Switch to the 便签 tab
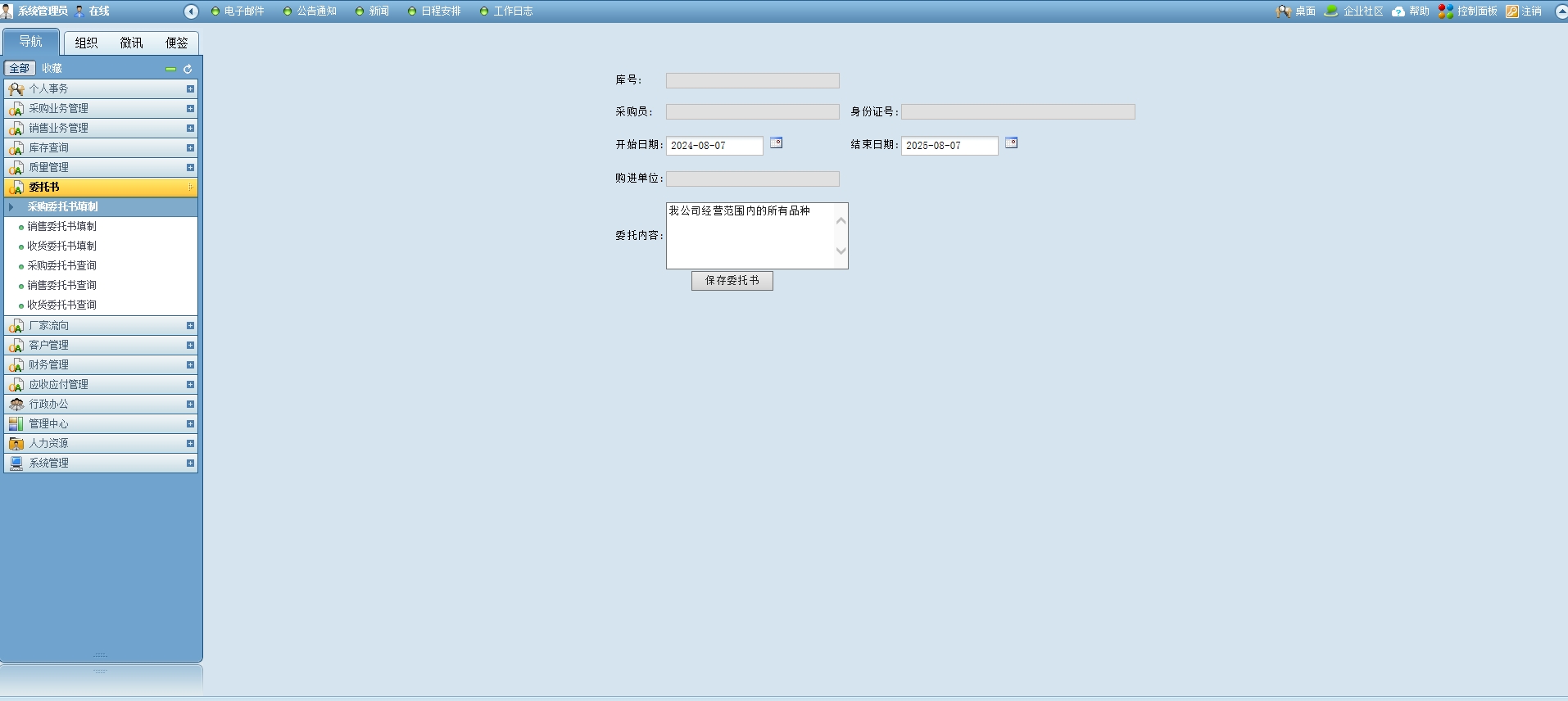The image size is (1568, 701). click(x=176, y=43)
